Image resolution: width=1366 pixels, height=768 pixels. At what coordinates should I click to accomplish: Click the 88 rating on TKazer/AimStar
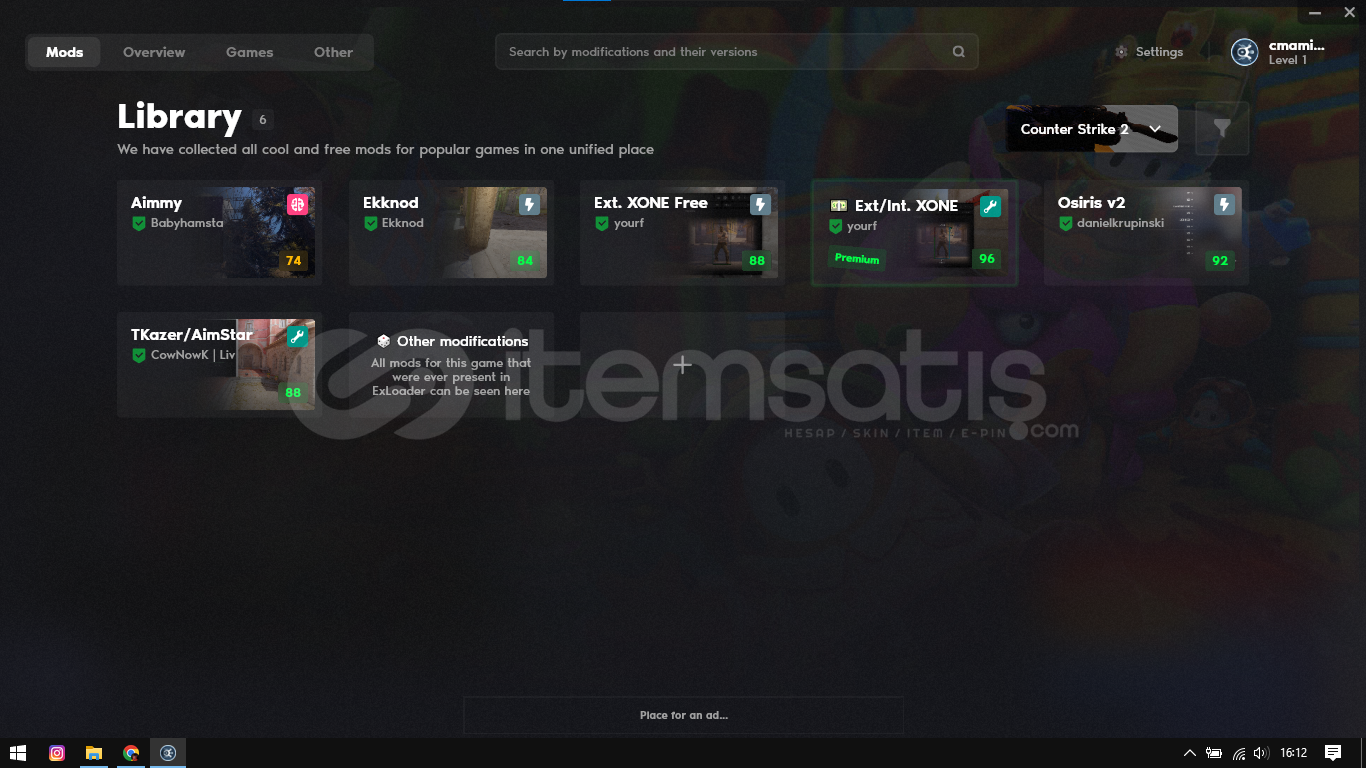click(294, 393)
